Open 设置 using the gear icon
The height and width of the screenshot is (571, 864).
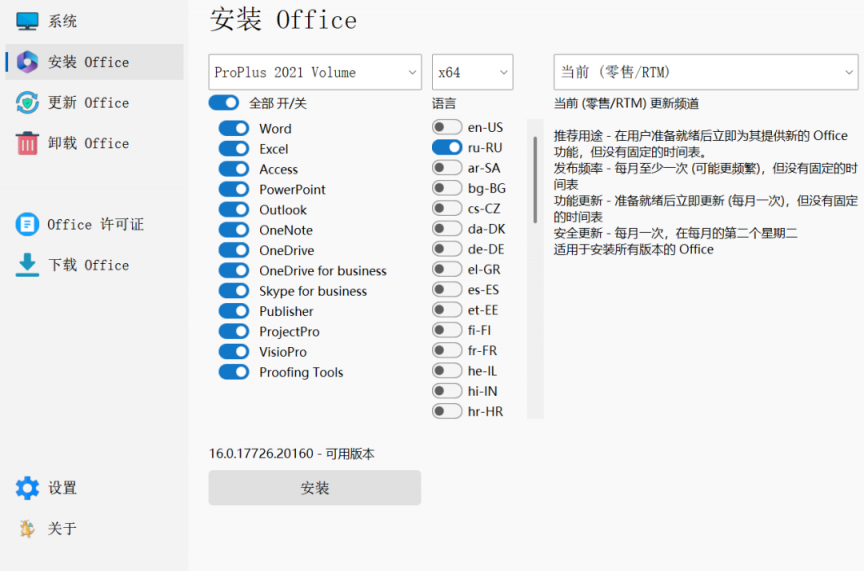[x=27, y=488]
